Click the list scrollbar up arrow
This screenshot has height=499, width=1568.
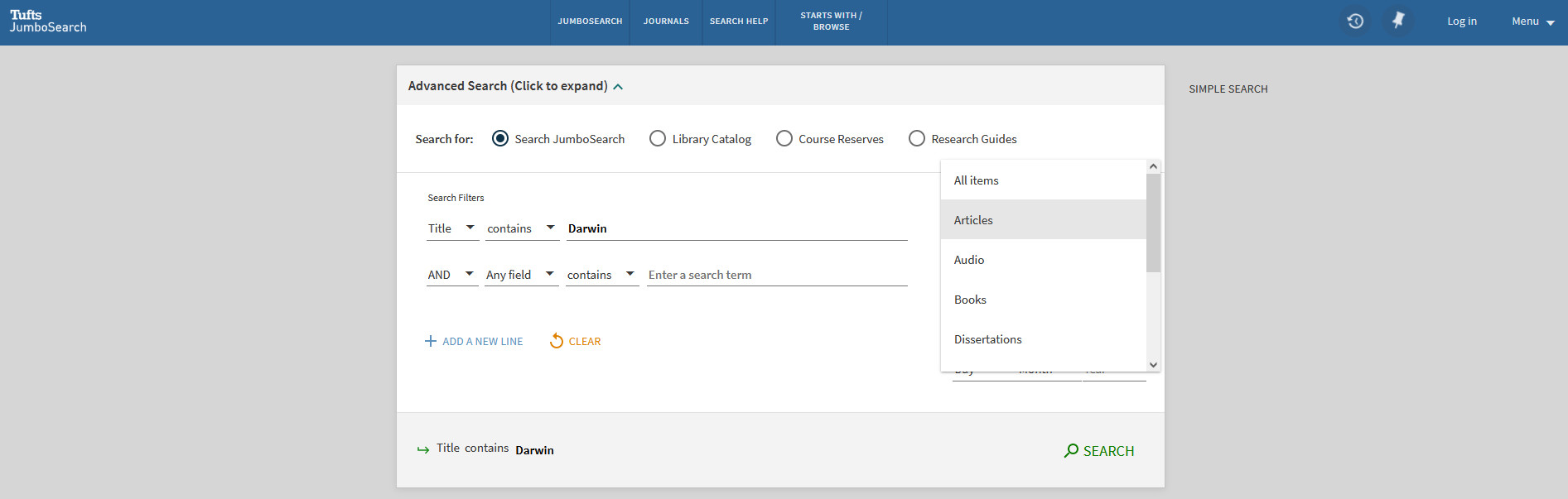click(1153, 166)
